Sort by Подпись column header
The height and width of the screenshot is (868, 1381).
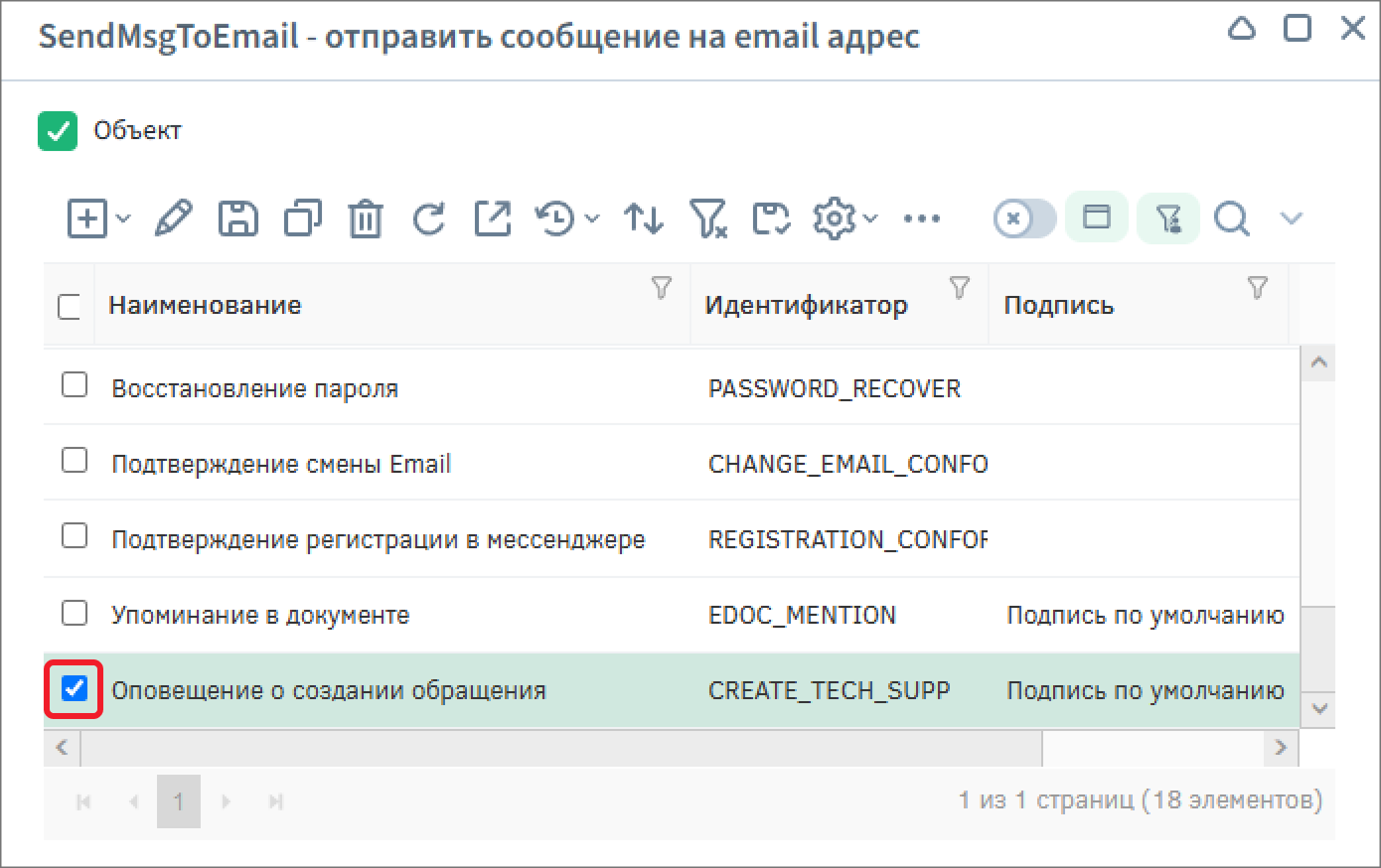1059,306
